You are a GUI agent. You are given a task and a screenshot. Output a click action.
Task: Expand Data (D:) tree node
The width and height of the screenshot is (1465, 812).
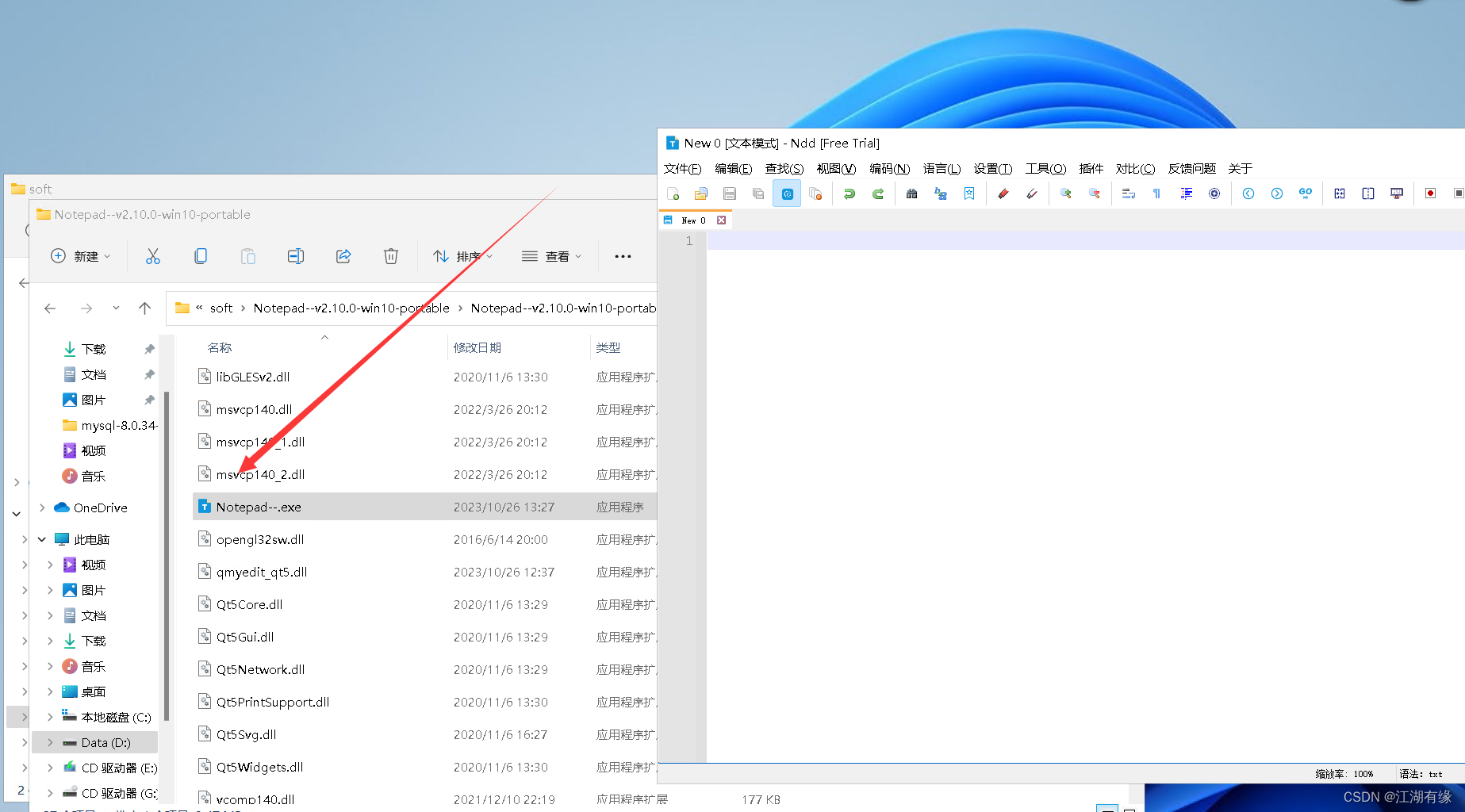point(50,742)
